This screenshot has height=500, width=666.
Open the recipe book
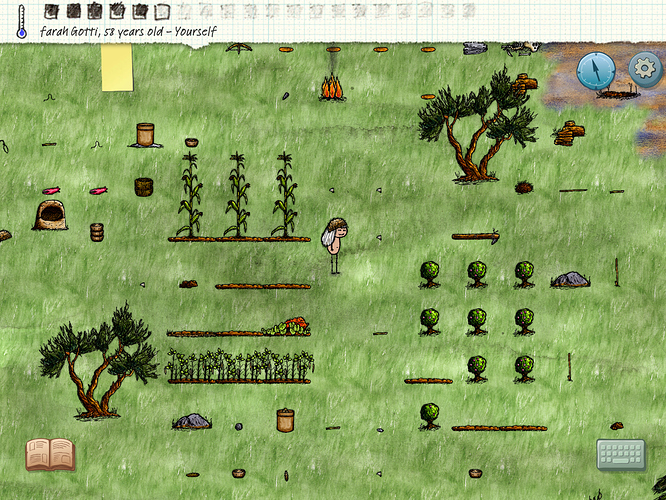(50, 455)
